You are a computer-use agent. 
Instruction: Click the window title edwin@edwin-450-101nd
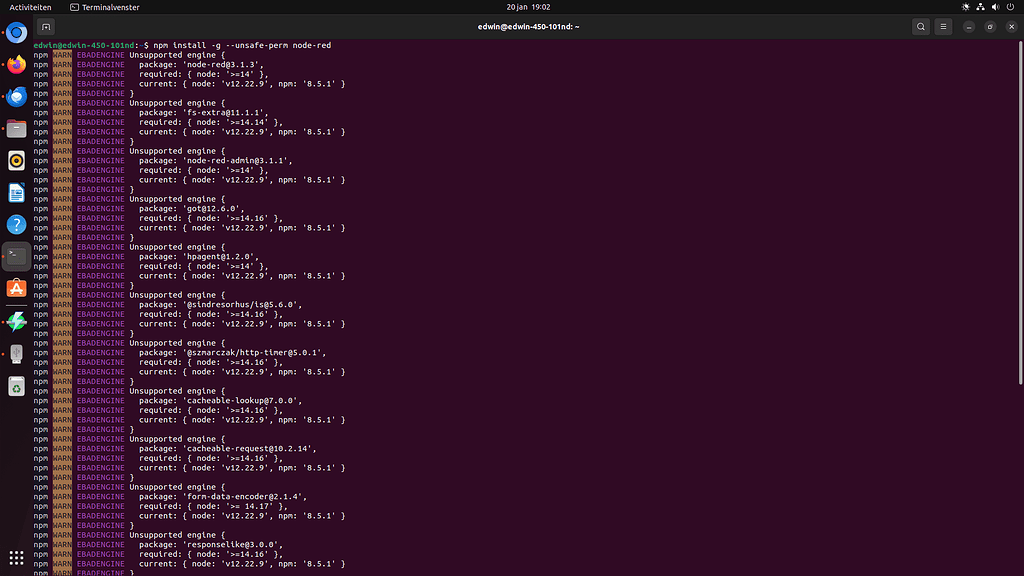[528, 27]
